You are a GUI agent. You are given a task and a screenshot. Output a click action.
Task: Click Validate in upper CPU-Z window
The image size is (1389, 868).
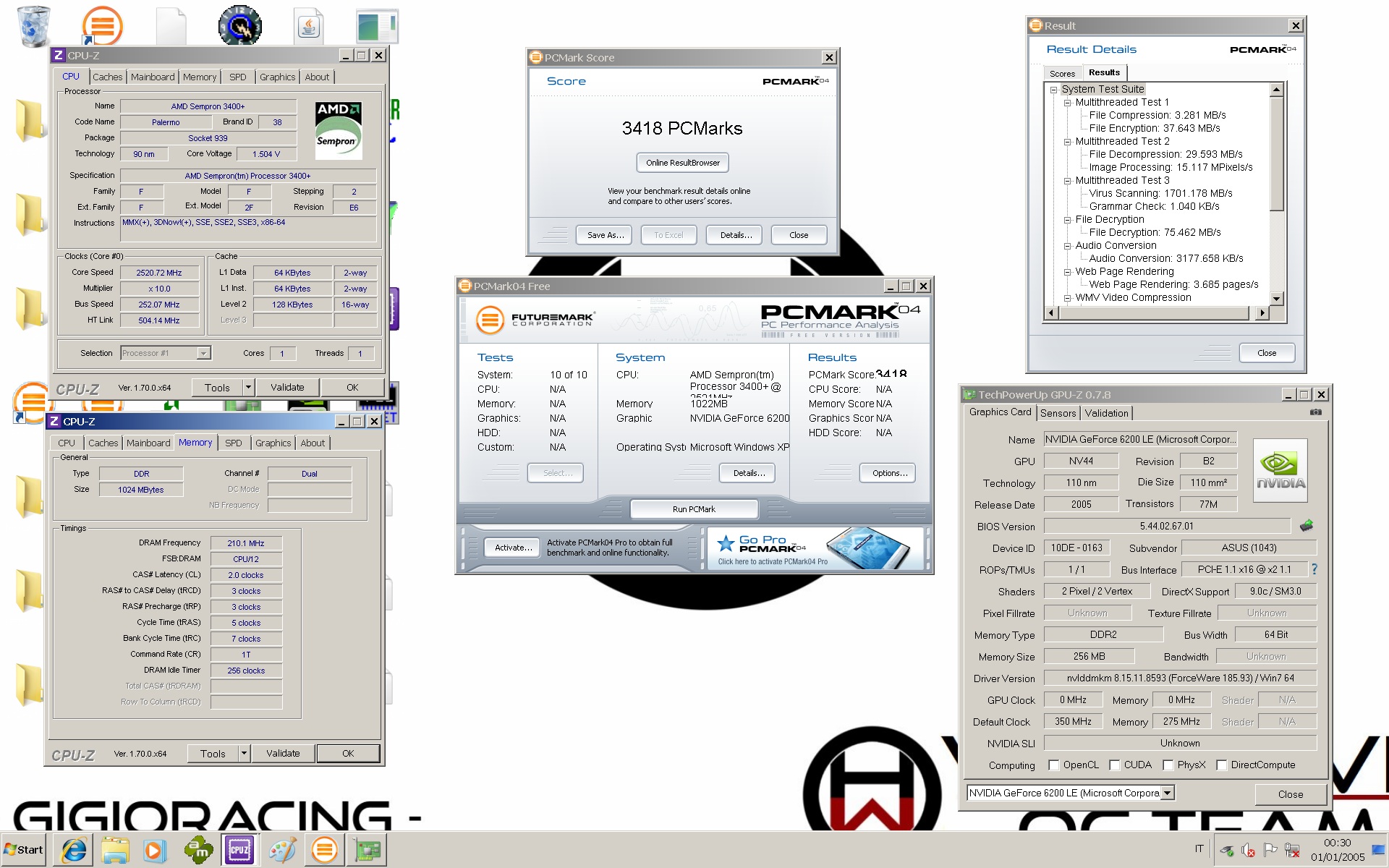coord(287,387)
